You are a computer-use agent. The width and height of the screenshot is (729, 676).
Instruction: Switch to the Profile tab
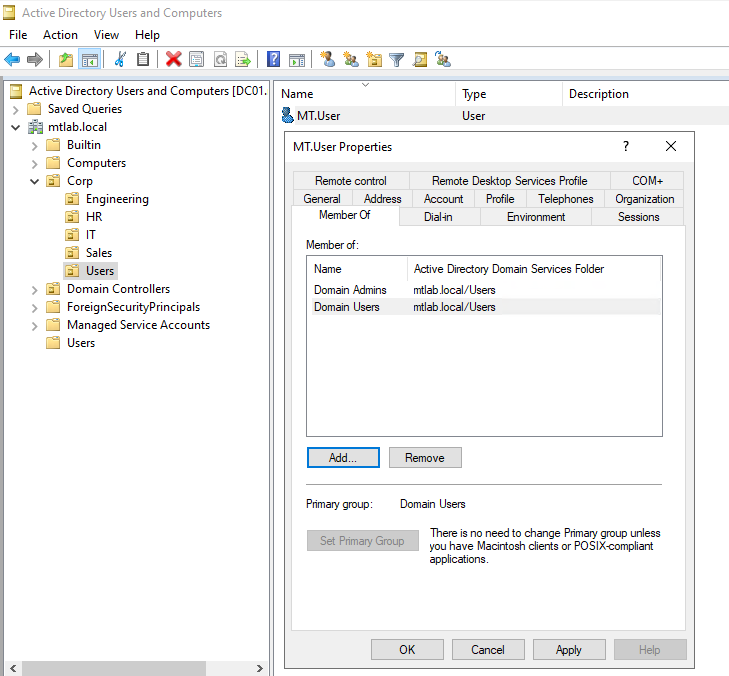500,199
